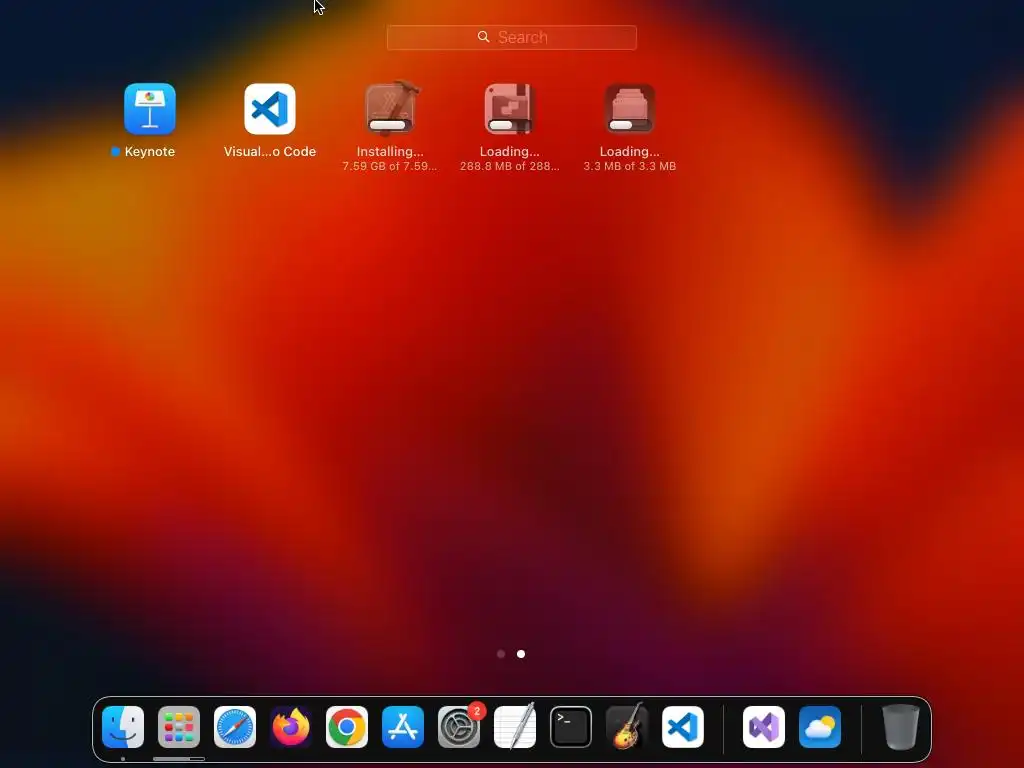Viewport: 1024px width, 768px height.
Task: Click the loading app at 3.3 MB
Action: (630, 109)
